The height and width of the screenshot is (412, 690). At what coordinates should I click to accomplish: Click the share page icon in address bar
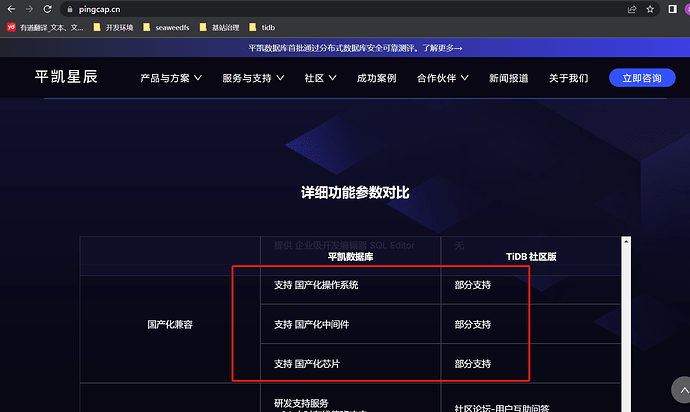[x=632, y=9]
